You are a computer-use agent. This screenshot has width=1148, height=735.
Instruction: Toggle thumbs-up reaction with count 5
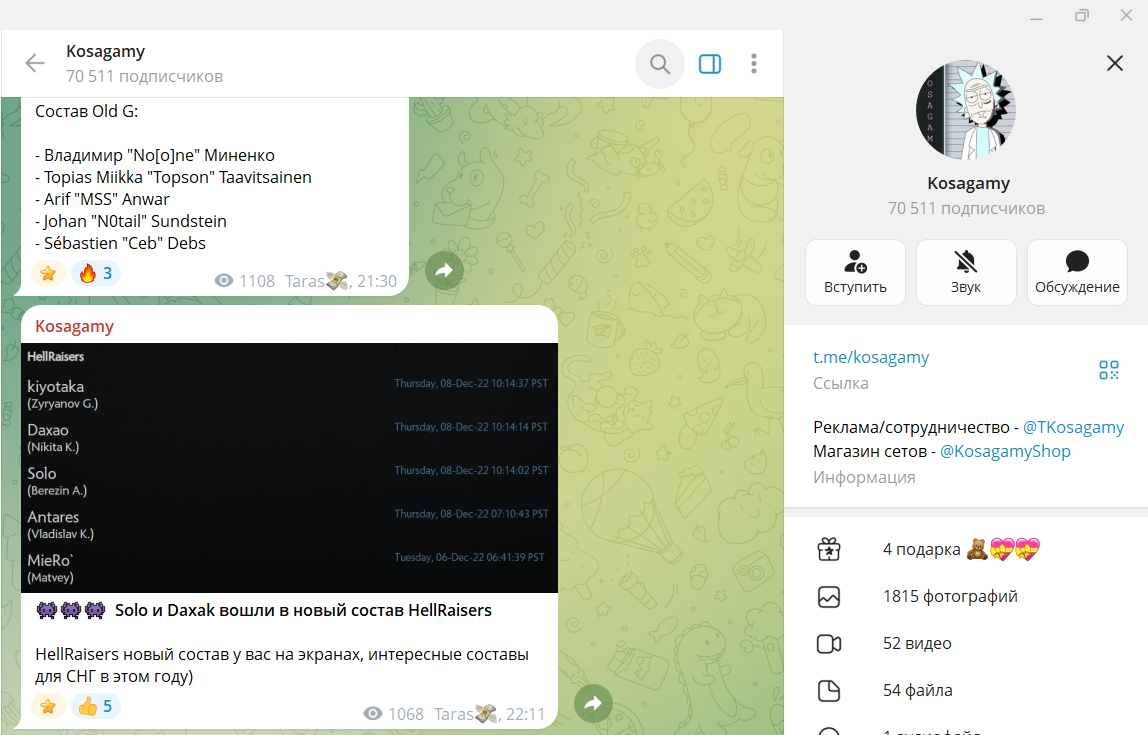point(96,706)
